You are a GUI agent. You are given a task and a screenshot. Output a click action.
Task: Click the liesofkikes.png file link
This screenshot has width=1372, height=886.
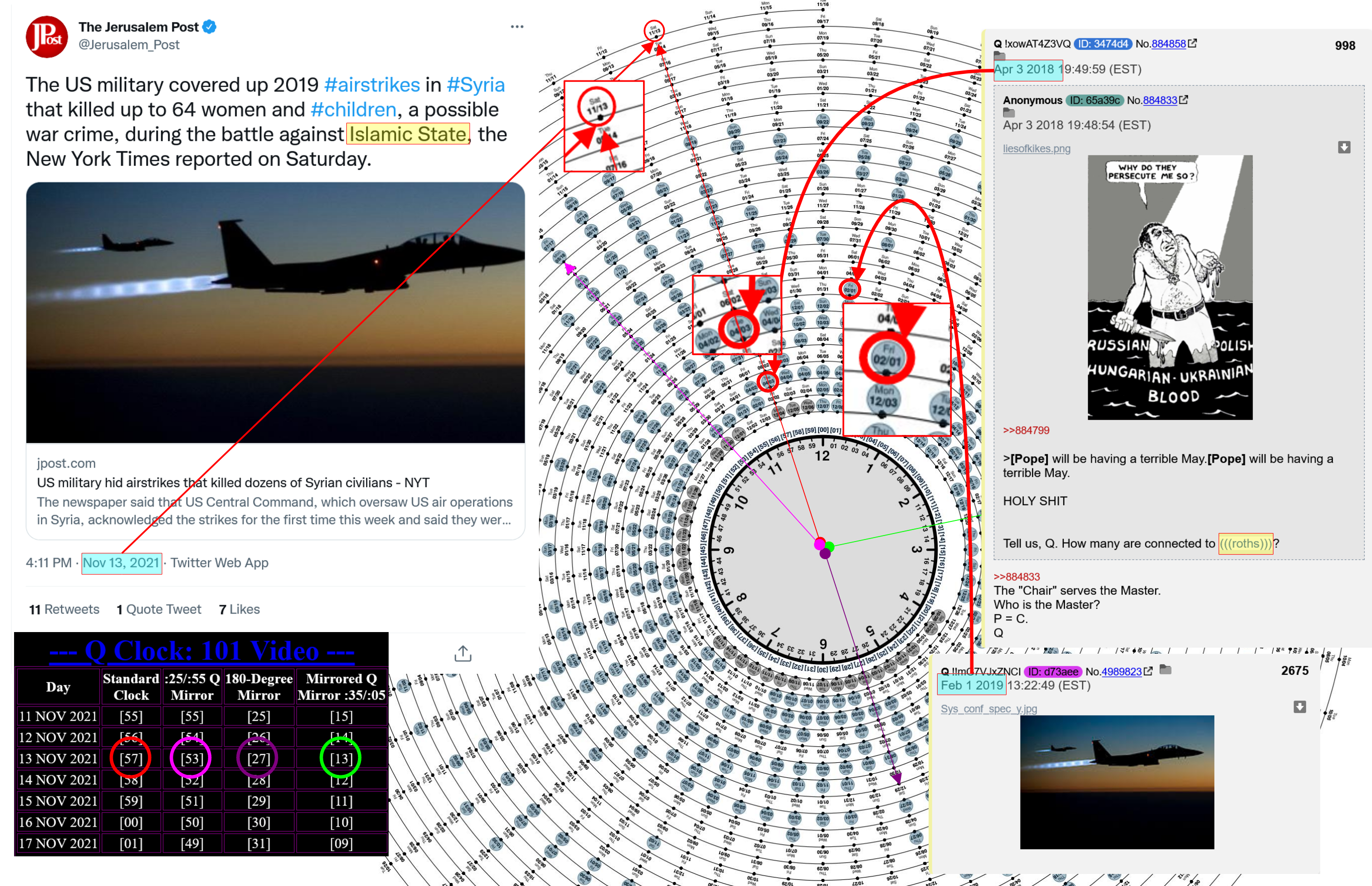1037,148
